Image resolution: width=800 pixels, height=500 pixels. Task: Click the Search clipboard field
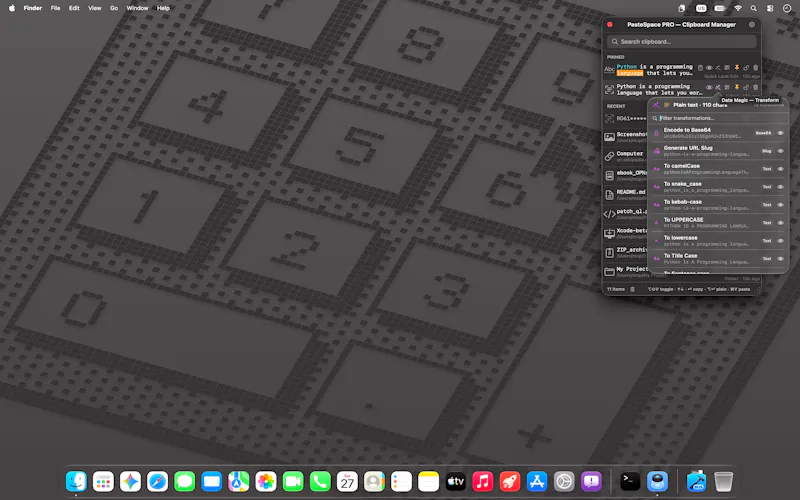(682, 41)
